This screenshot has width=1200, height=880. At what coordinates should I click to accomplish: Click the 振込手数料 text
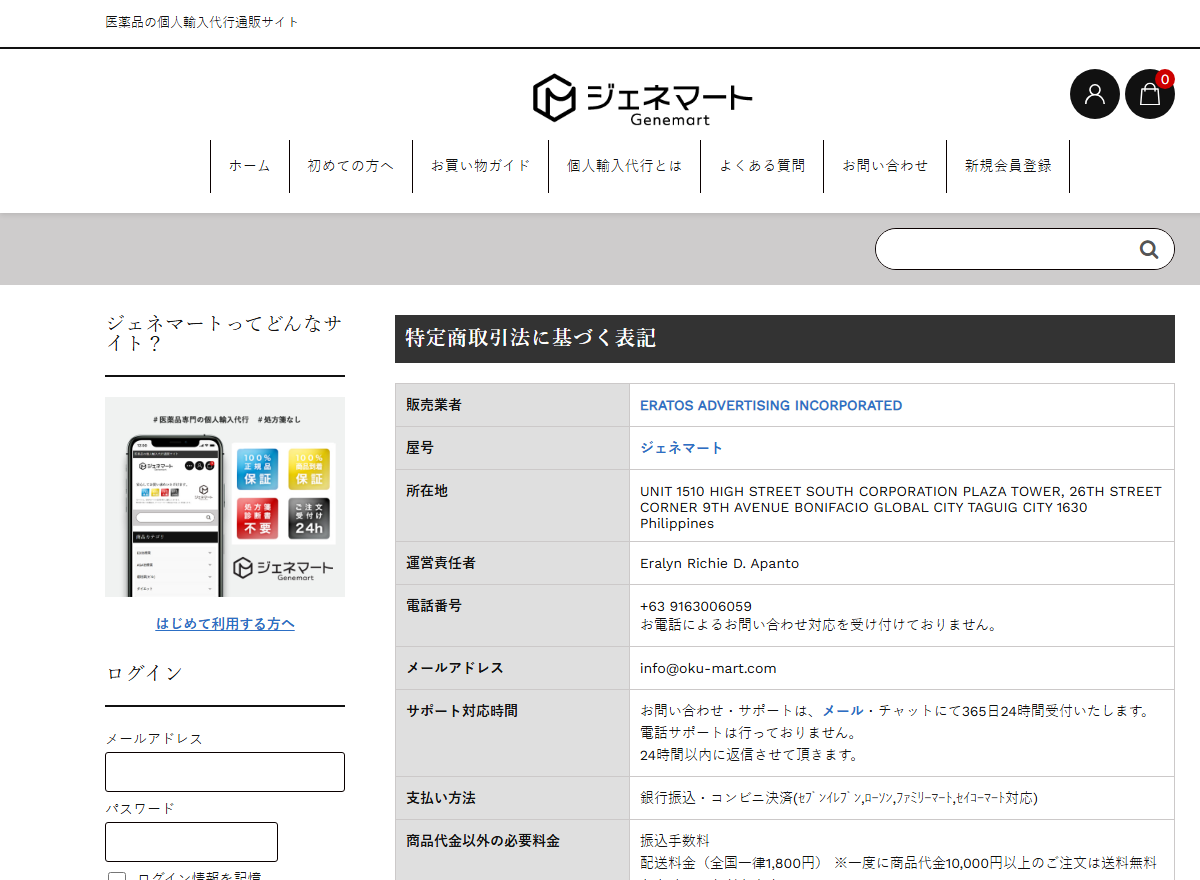675,841
